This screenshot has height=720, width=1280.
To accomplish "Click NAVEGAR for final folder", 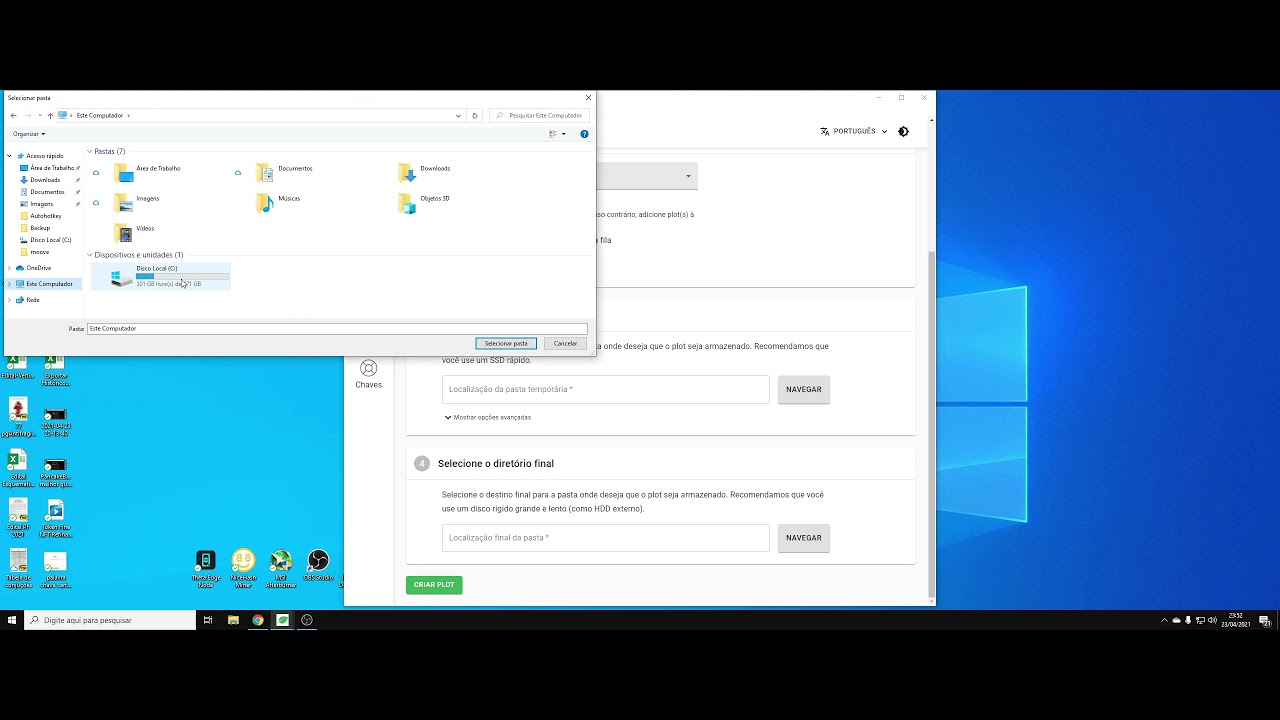I will [x=804, y=538].
